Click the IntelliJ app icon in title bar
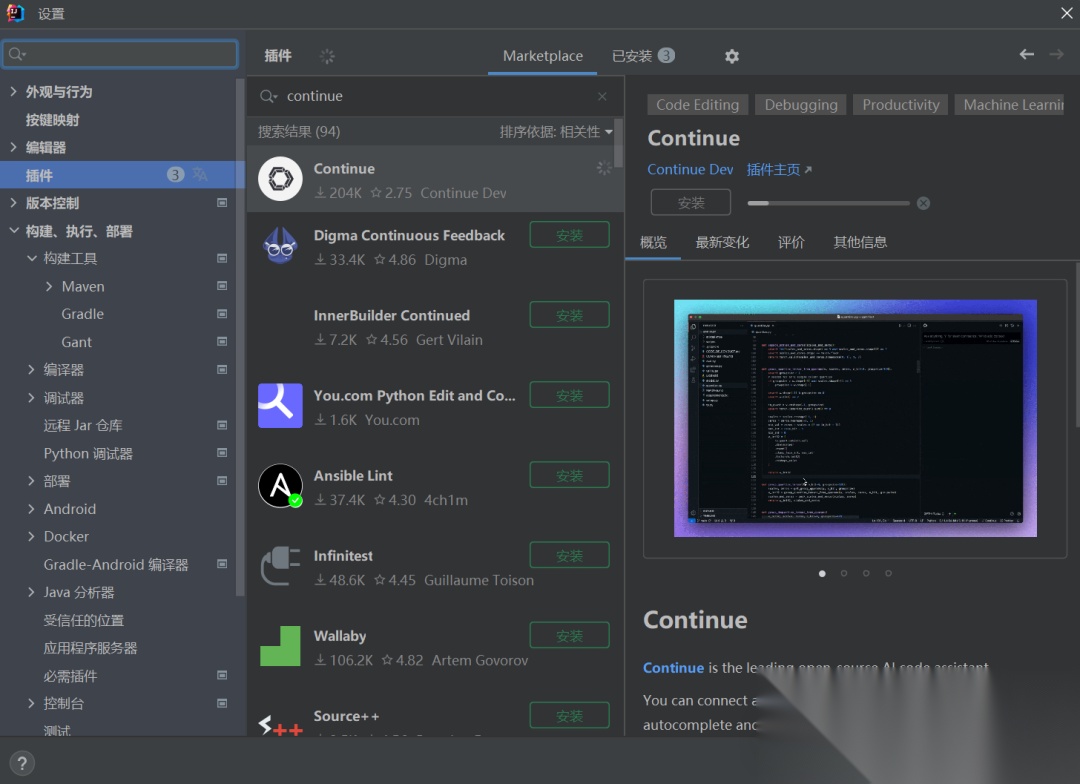 click(15, 12)
